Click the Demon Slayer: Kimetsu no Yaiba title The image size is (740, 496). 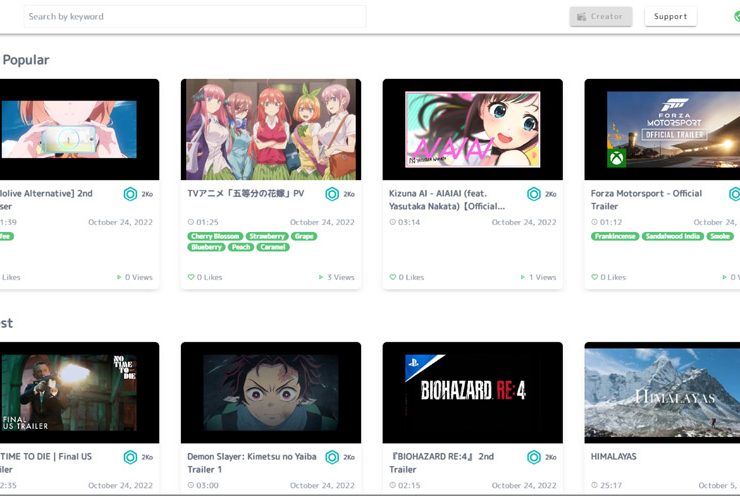[x=252, y=463]
